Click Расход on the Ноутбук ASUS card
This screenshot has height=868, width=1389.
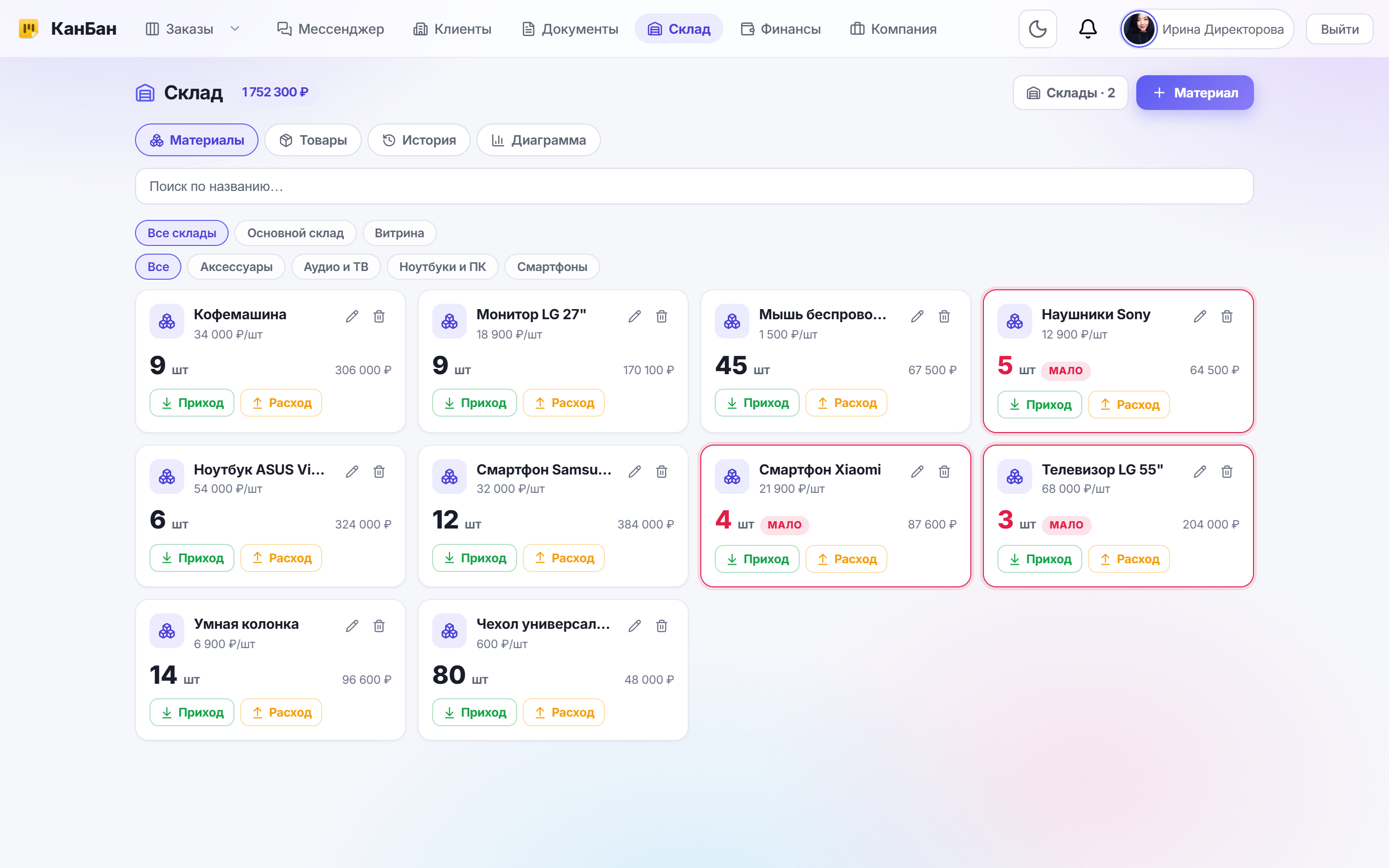point(281,558)
